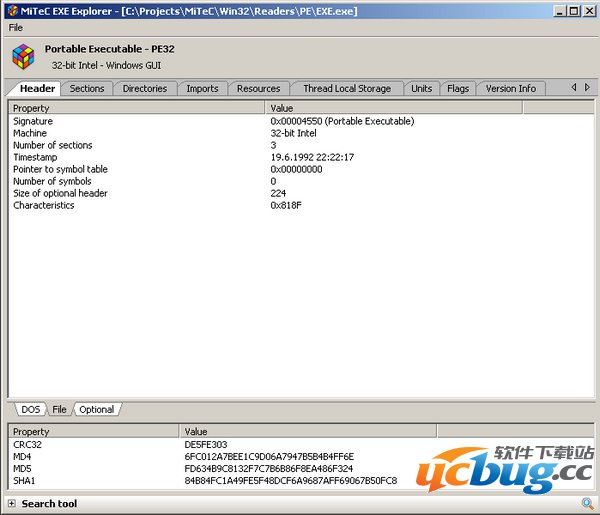Switch to the Sections tab

coord(87,88)
